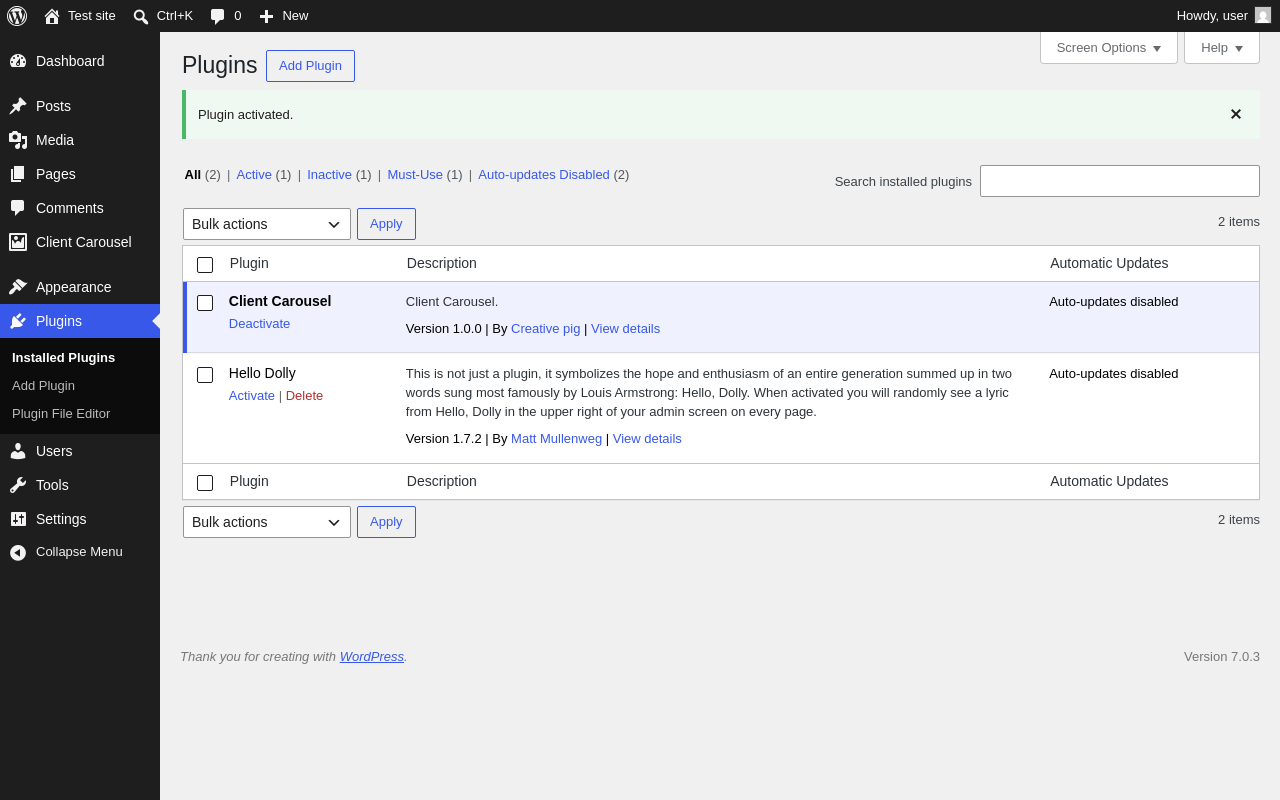This screenshot has height=800, width=1280.
Task: Open Settings in the sidebar
Action: coord(80,519)
